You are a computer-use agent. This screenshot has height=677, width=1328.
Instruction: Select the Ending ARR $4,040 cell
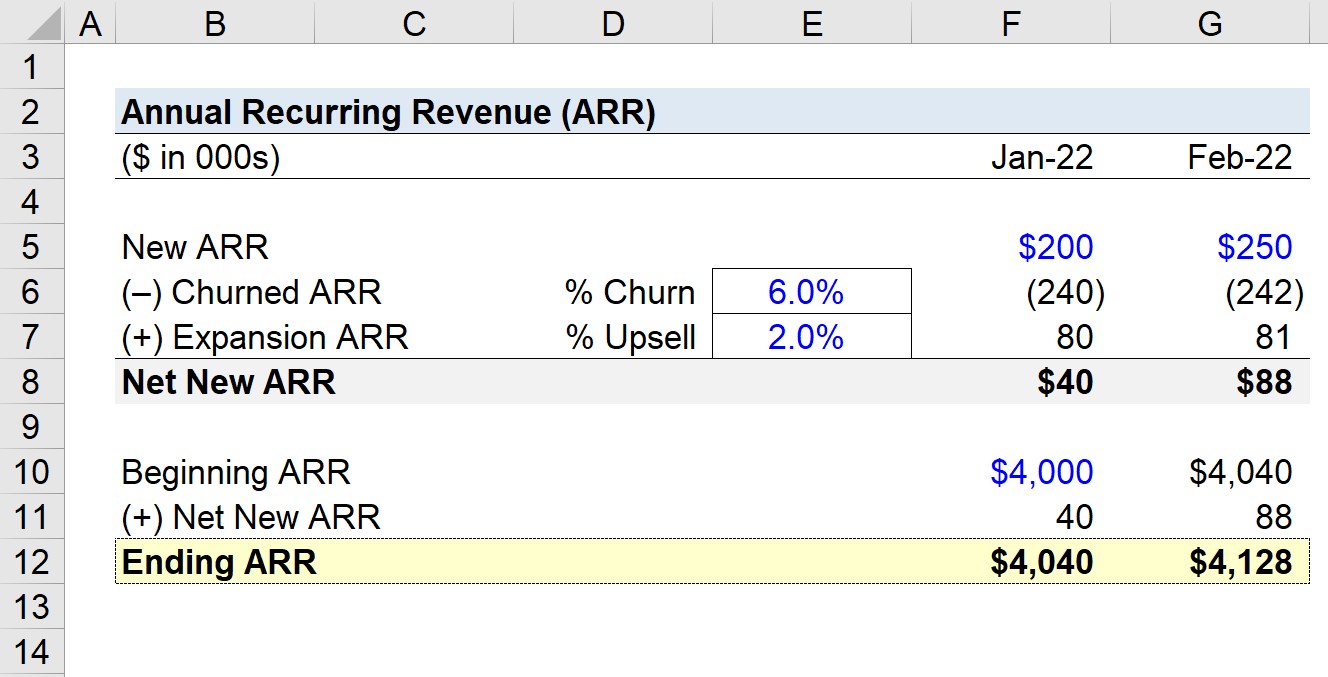click(x=1011, y=562)
